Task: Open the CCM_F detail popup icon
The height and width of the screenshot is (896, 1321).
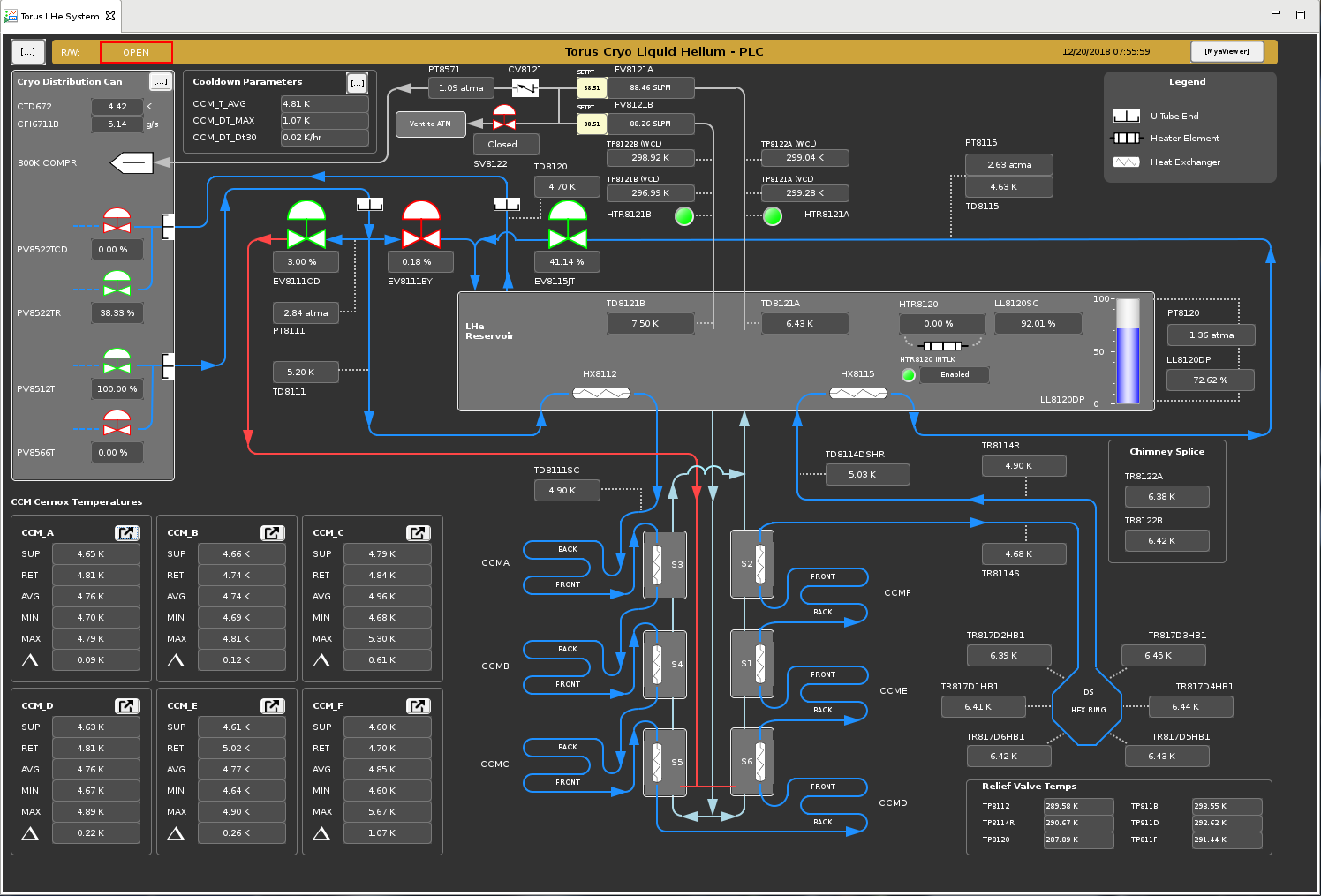Action: [x=418, y=706]
